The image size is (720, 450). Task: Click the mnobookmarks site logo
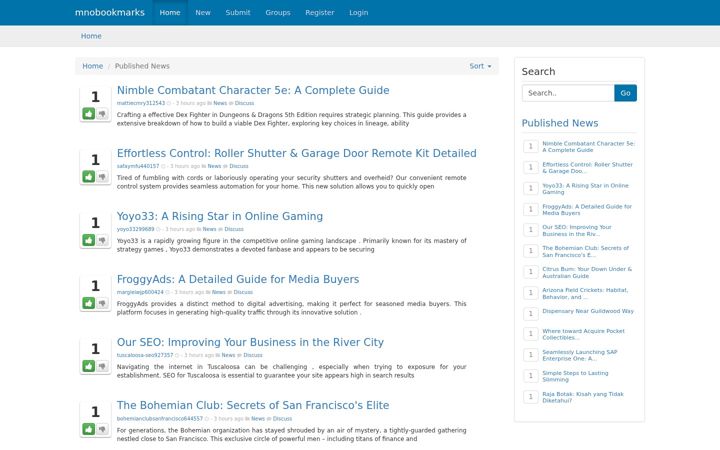point(110,12)
